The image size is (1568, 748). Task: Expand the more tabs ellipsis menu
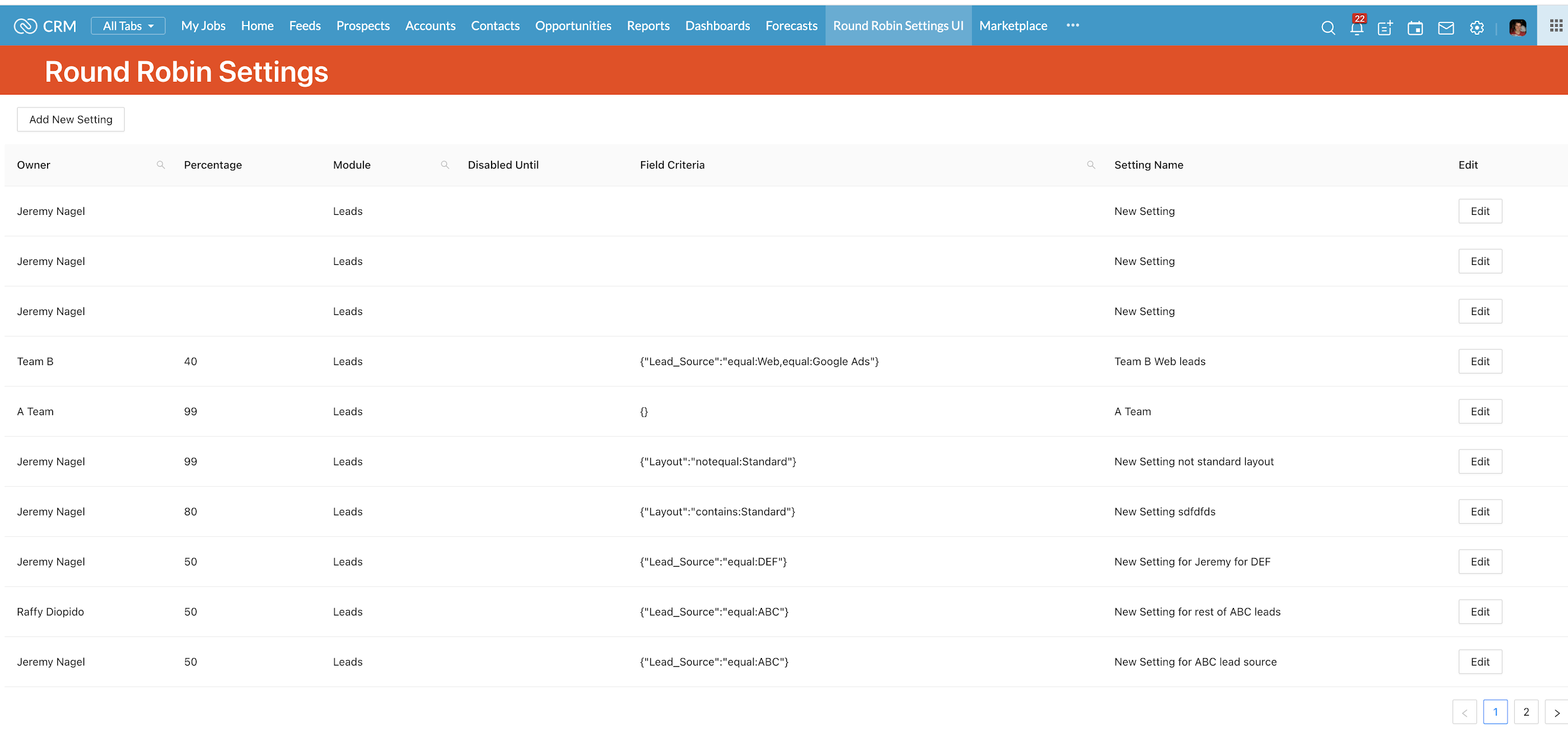click(1073, 25)
